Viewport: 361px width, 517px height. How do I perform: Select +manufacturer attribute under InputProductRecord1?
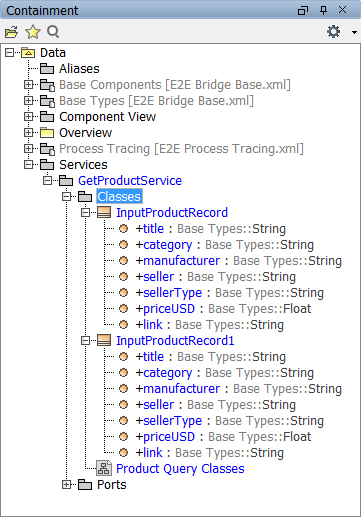(238, 389)
